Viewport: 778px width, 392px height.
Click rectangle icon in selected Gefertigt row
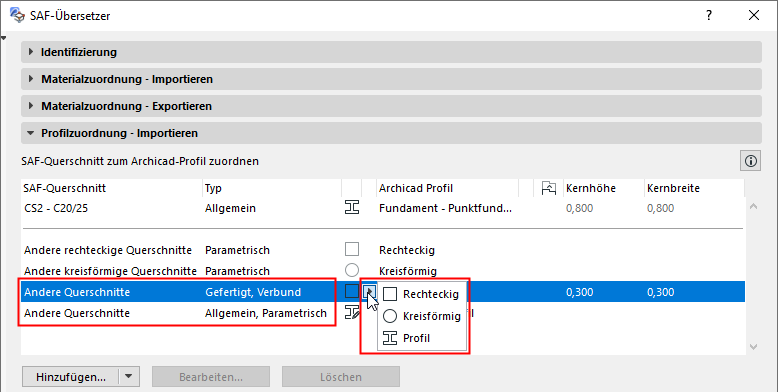[x=352, y=291]
